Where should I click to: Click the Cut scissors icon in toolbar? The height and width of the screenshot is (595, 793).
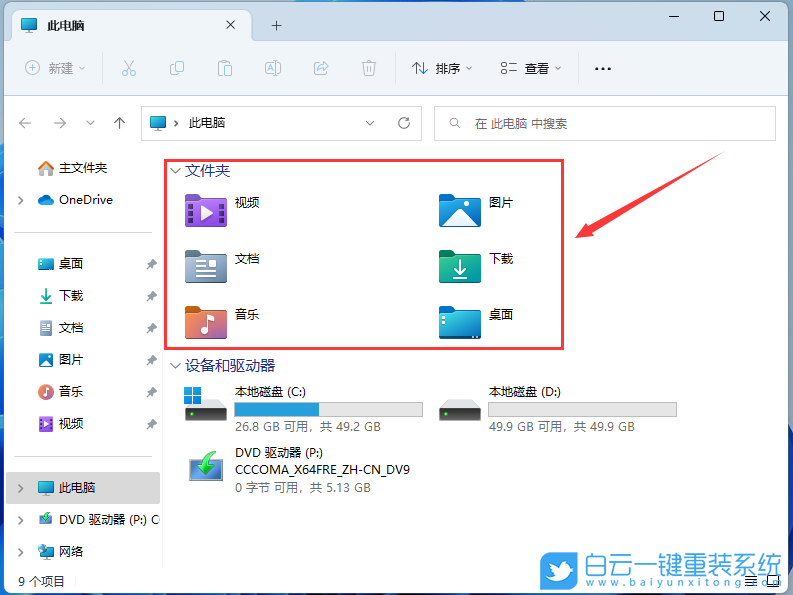128,68
